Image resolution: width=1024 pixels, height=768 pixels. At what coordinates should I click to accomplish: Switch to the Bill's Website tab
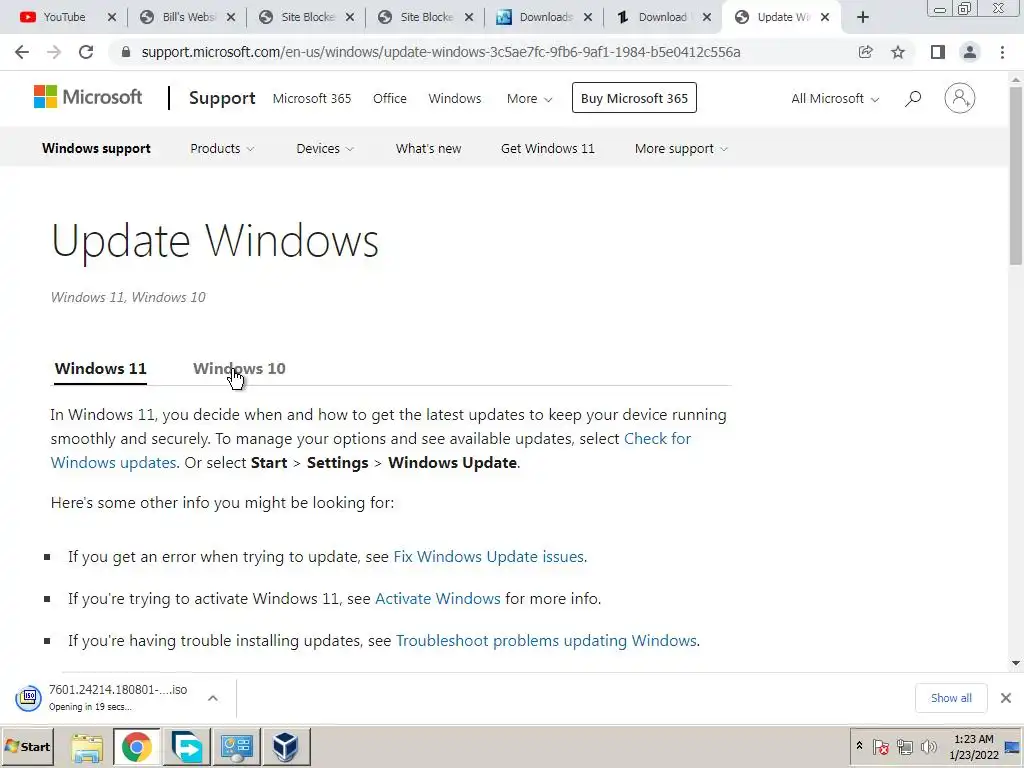tap(188, 17)
